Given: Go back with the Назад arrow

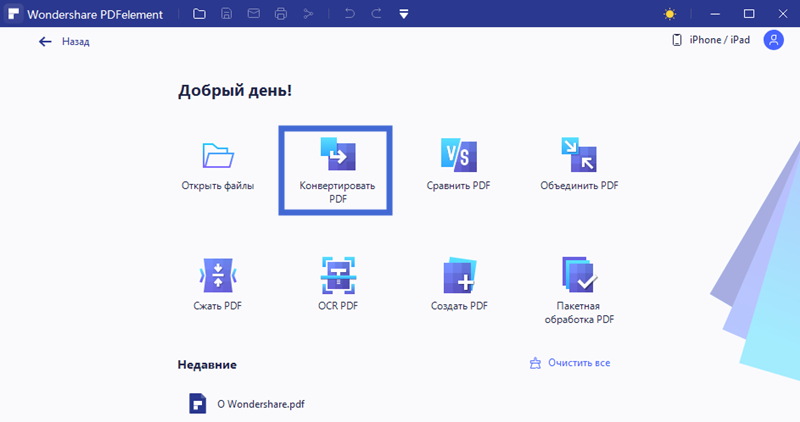Looking at the screenshot, I should point(45,42).
